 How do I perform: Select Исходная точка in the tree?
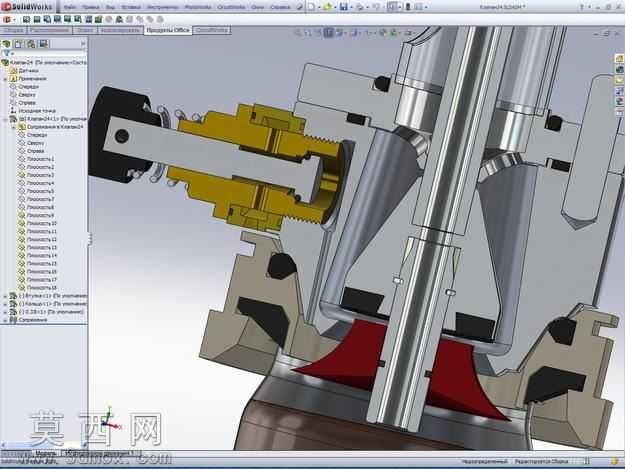coord(37,111)
